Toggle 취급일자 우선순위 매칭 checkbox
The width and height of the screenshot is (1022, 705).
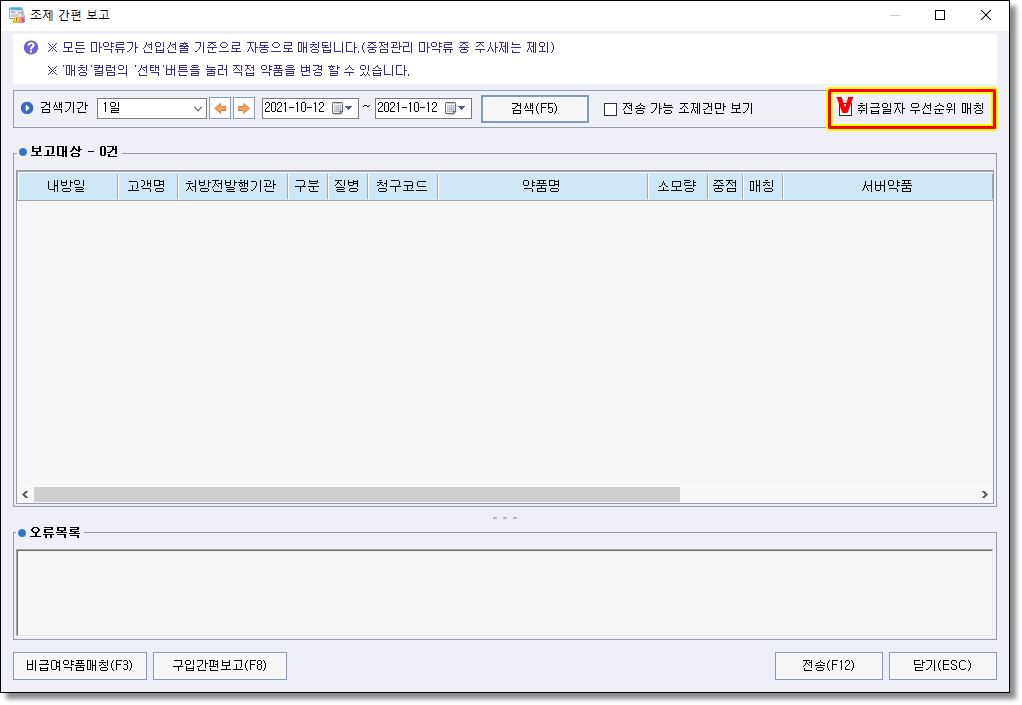pyautogui.click(x=846, y=108)
